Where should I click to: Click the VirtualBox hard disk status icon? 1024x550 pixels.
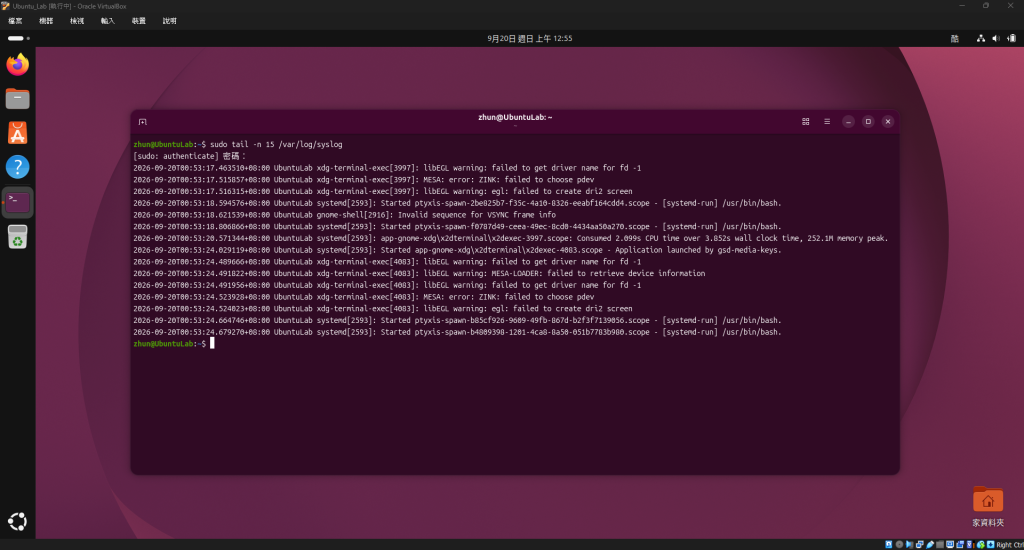pyautogui.click(x=889, y=544)
